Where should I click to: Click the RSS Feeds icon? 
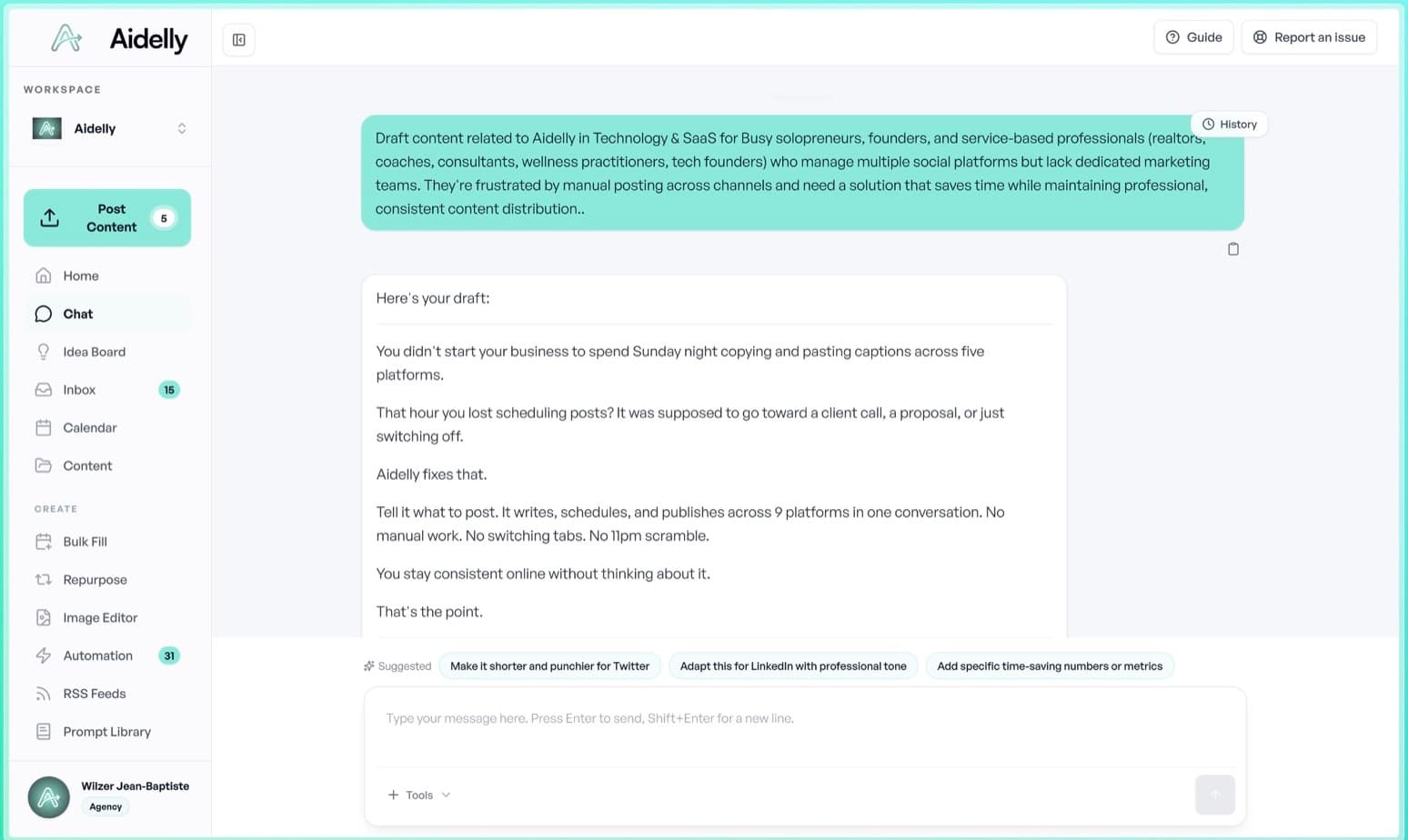click(x=43, y=694)
